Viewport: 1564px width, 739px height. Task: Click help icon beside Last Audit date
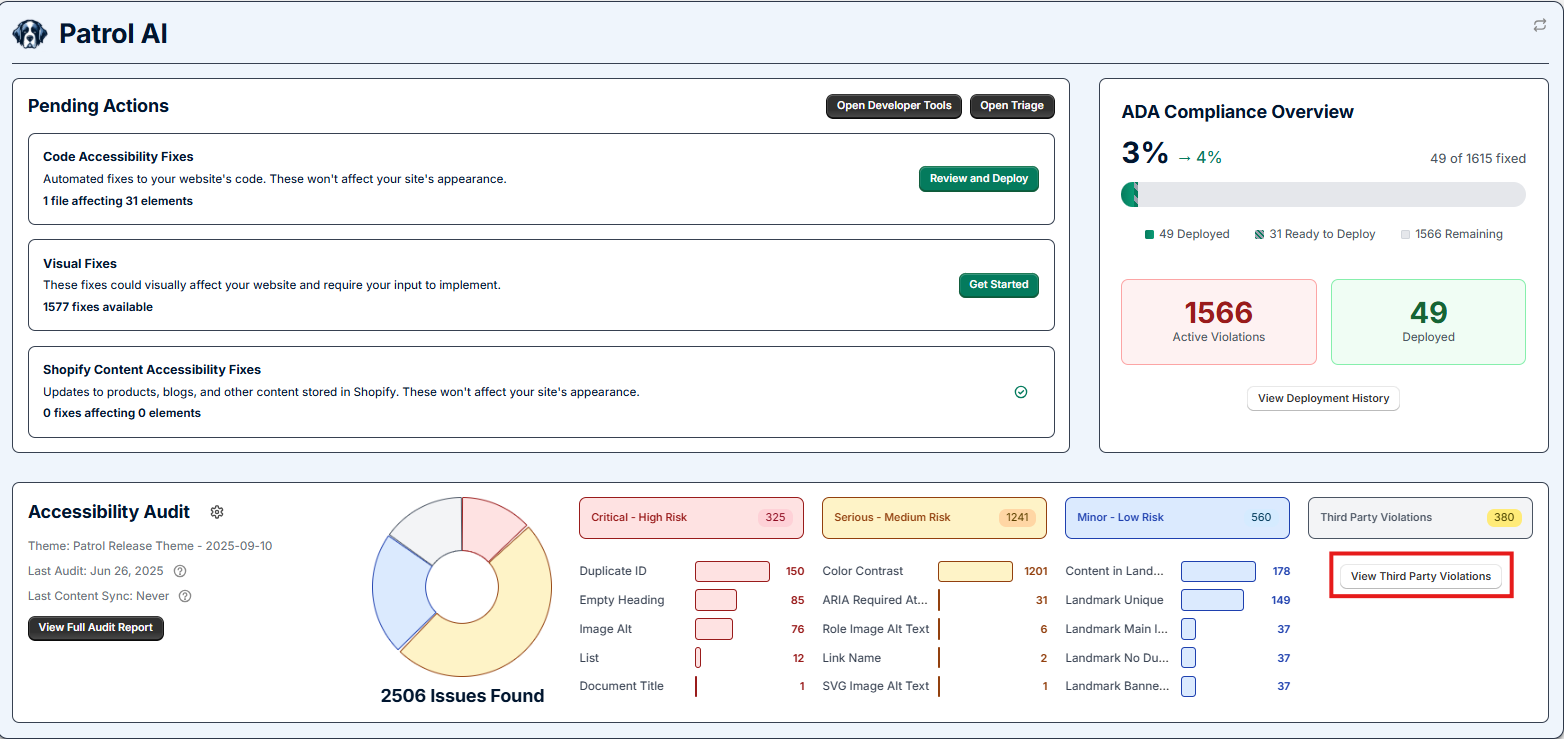click(x=180, y=571)
